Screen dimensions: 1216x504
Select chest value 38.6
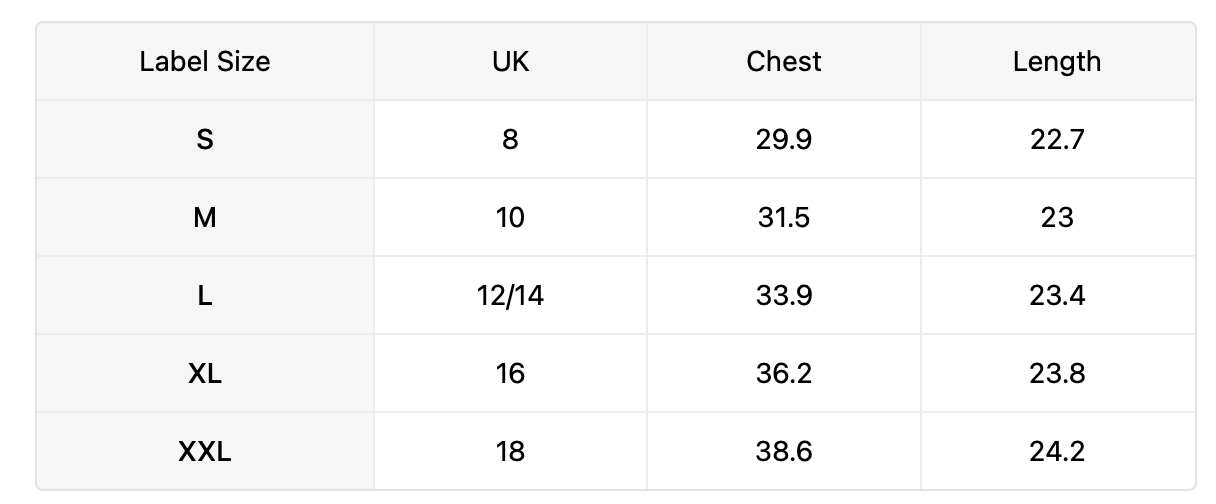coord(784,451)
